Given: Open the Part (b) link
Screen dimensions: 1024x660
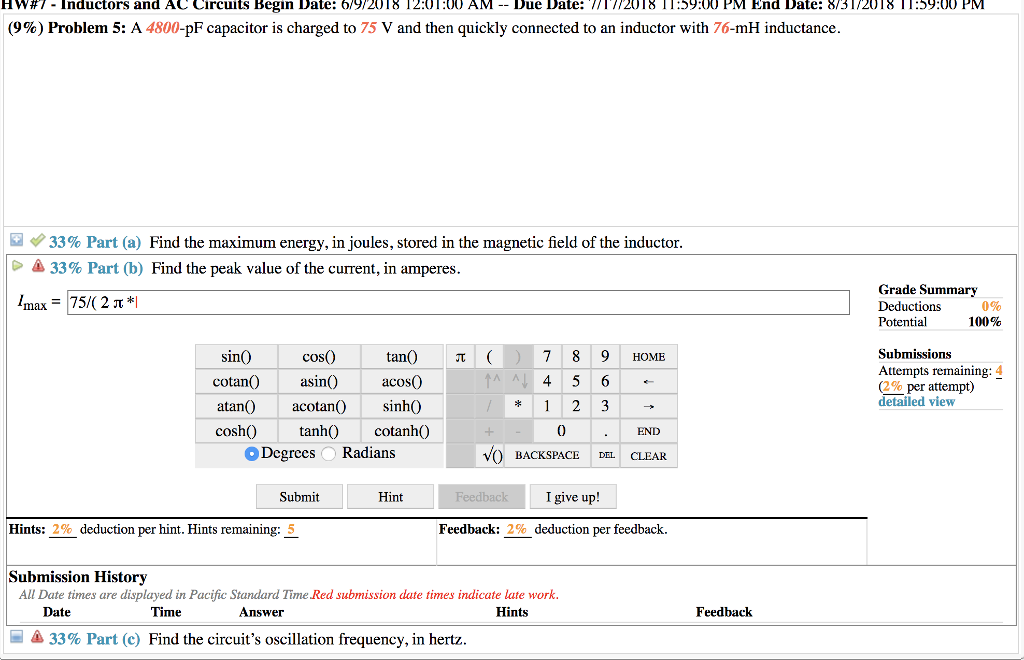Looking at the screenshot, I should pos(96,268).
